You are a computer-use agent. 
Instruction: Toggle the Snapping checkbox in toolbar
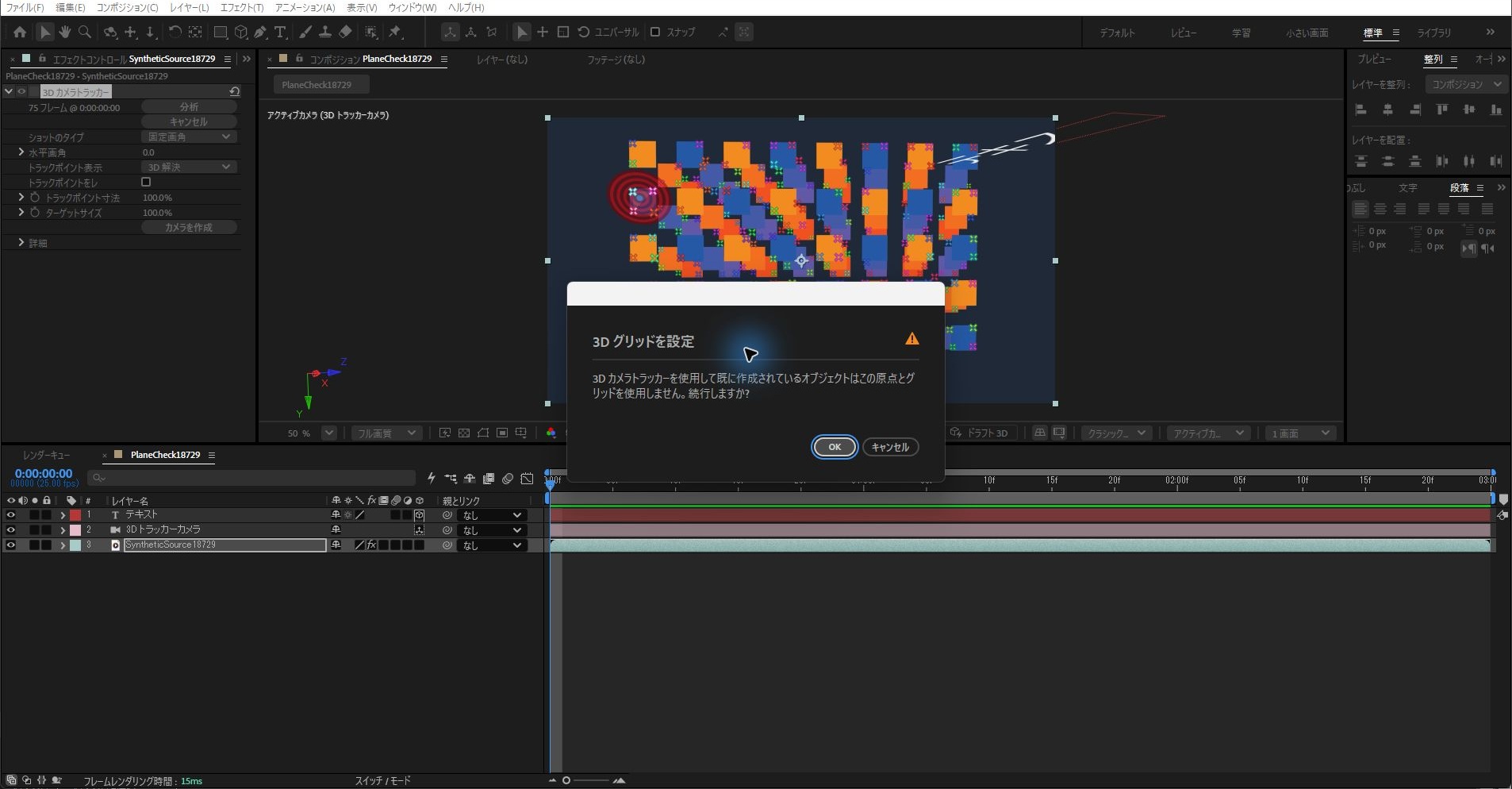click(655, 32)
